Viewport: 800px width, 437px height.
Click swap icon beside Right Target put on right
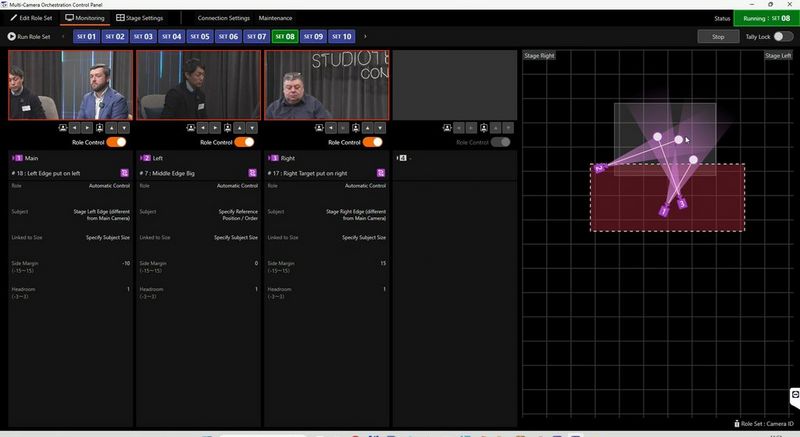tap(381, 173)
